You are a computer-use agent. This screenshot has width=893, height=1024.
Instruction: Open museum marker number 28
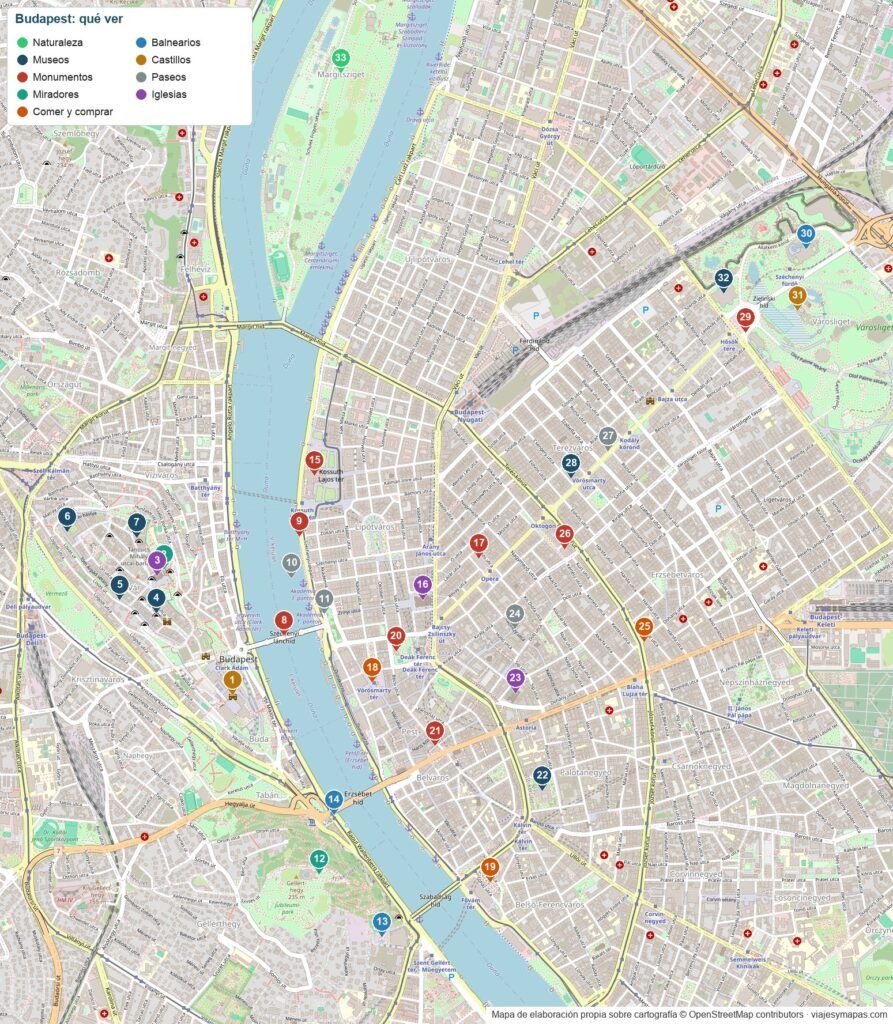click(571, 464)
